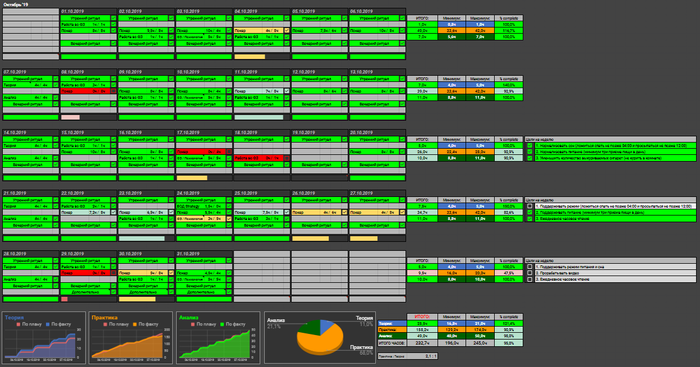Viewport: 700px width, 367px height.
Task: Check goal 3 box for week 28.10–31.10
Action: tap(529, 279)
